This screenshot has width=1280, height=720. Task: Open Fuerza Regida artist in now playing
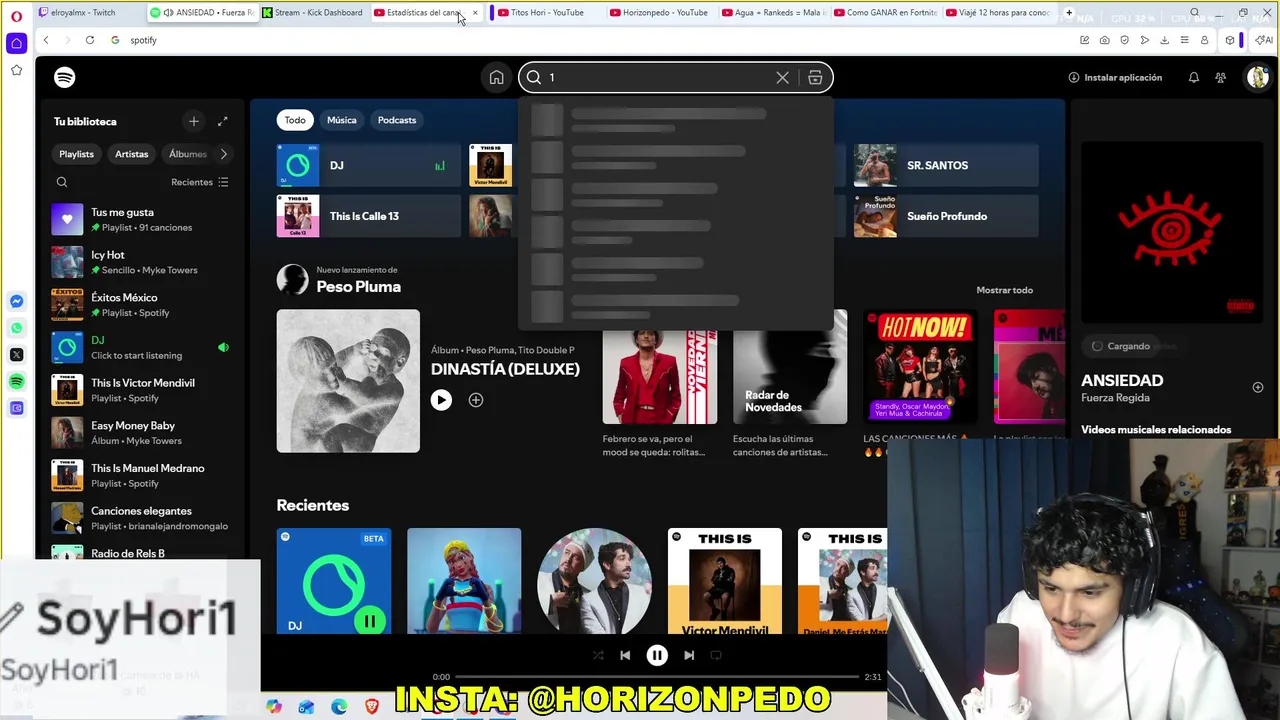(x=1115, y=398)
